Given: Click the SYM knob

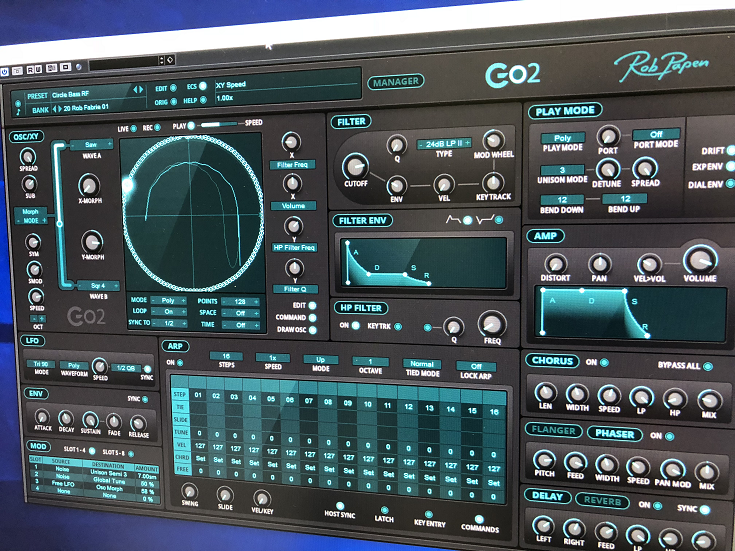Looking at the screenshot, I should 33,242.
